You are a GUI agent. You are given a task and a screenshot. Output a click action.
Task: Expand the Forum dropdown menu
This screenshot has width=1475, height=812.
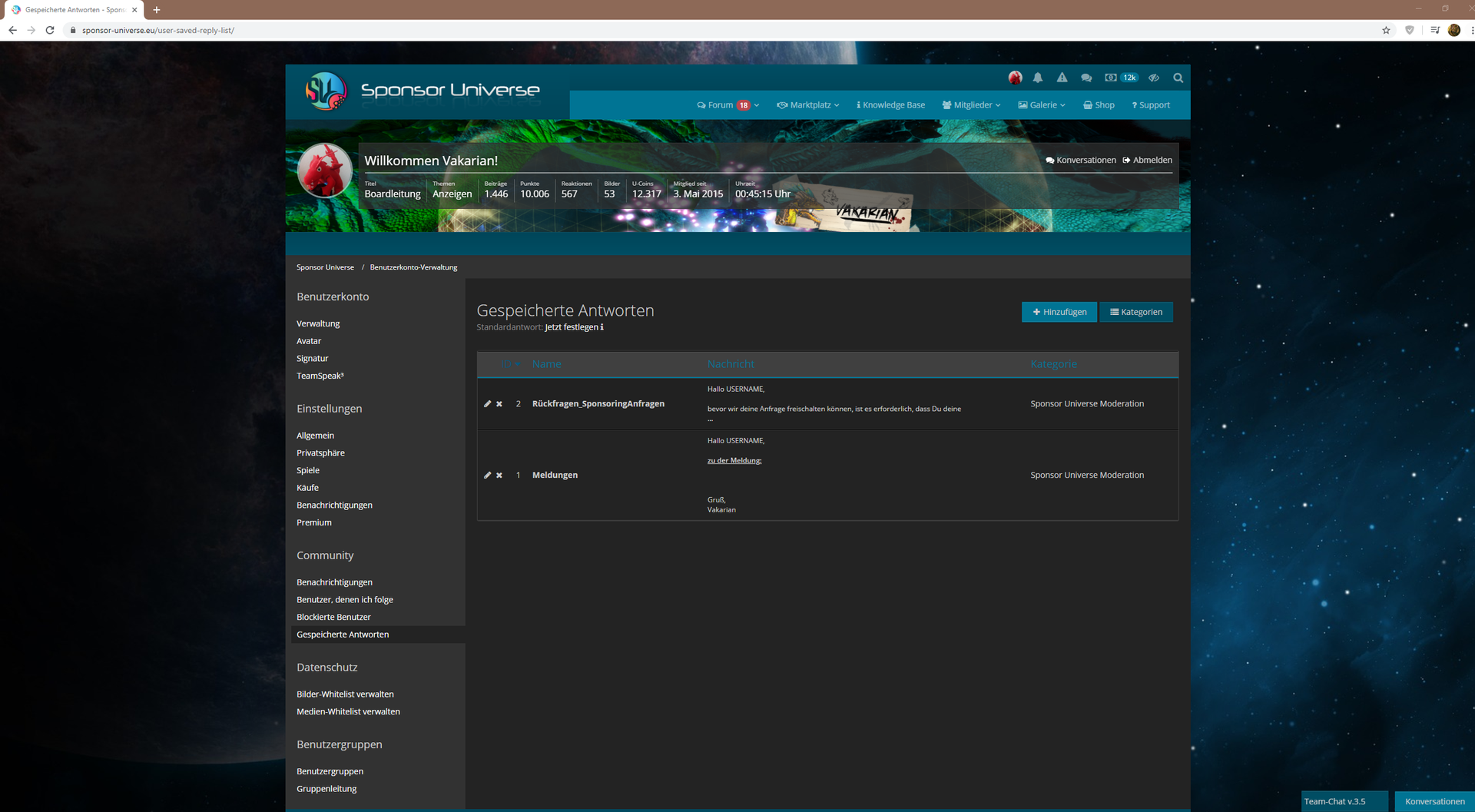point(728,105)
